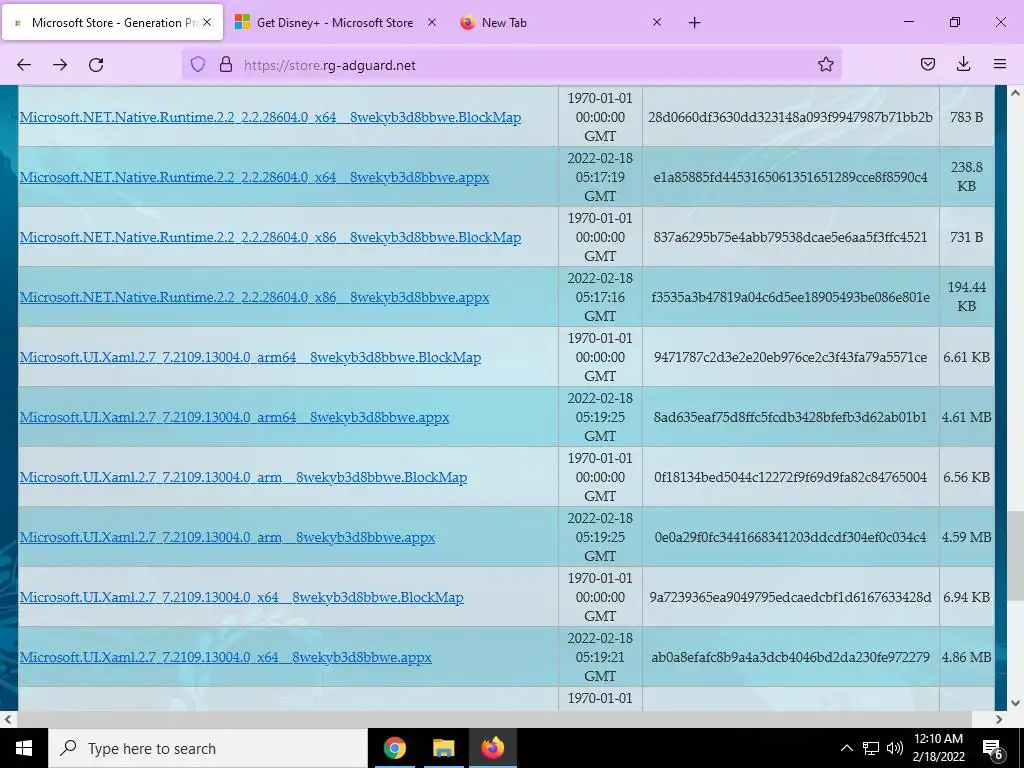Open the Firefox application menu
This screenshot has height=768, width=1024.
[999, 64]
